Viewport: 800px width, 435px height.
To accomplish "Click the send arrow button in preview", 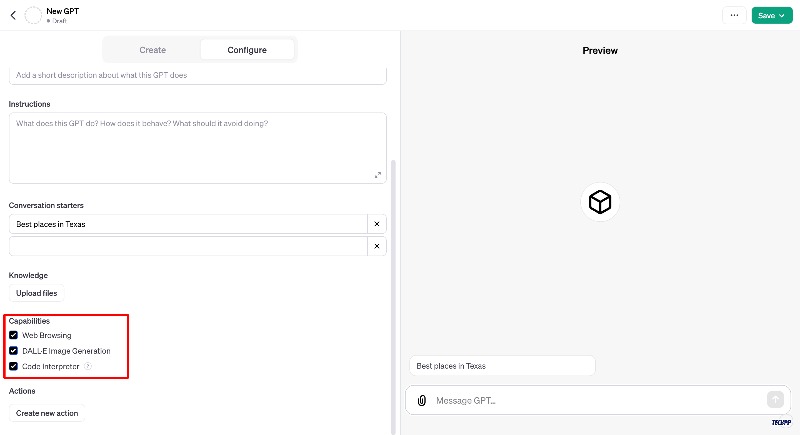I will click(x=775, y=399).
